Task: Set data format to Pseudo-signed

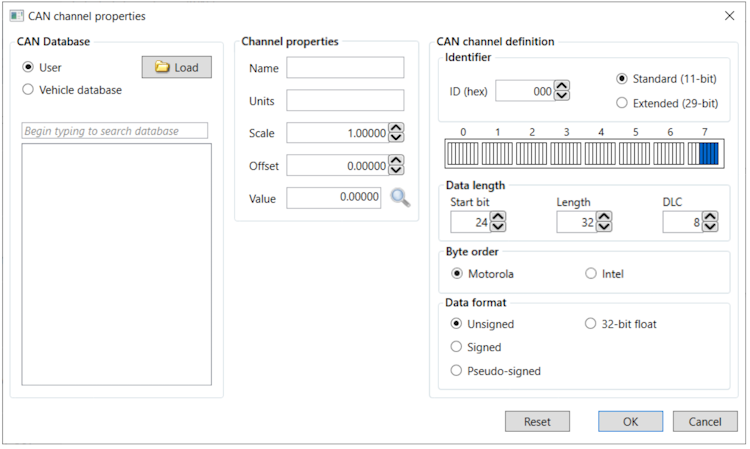Action: [456, 371]
